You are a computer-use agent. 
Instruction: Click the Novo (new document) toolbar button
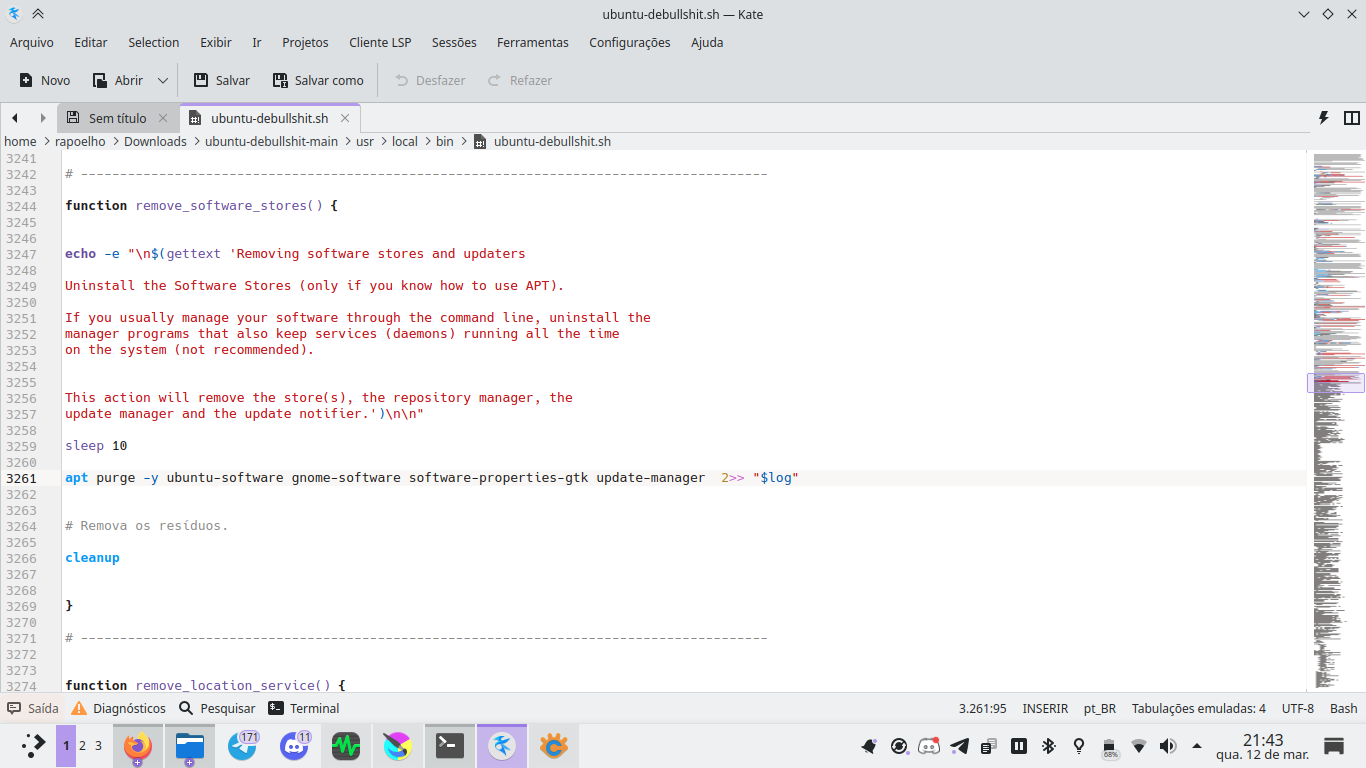tap(45, 80)
